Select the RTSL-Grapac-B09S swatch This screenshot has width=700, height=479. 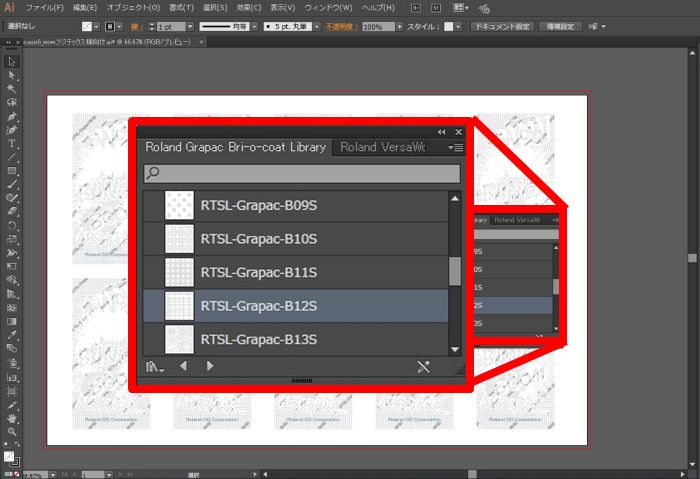point(296,205)
